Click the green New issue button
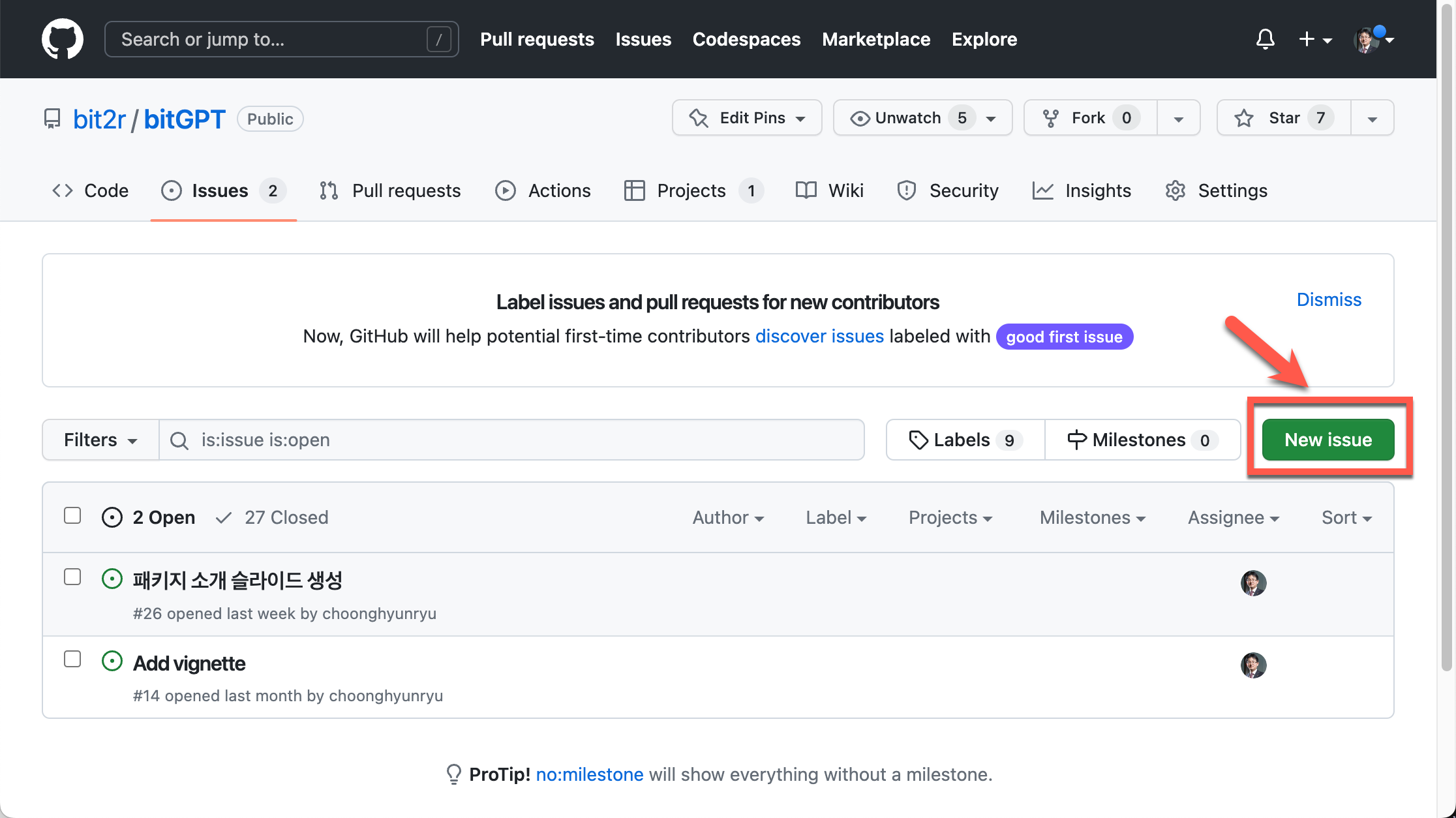Screen dimensions: 1456x818 click(x=1328, y=440)
